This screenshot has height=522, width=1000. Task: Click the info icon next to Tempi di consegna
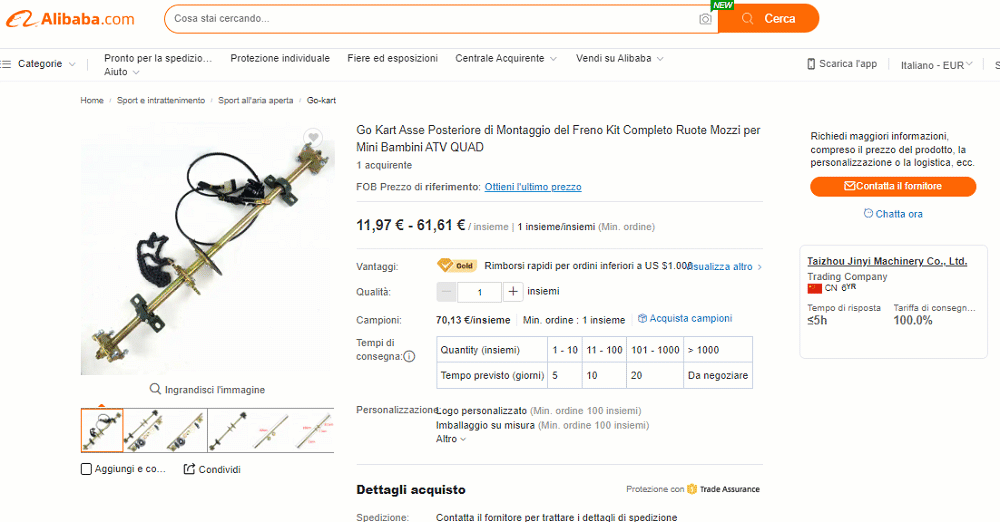click(x=409, y=357)
